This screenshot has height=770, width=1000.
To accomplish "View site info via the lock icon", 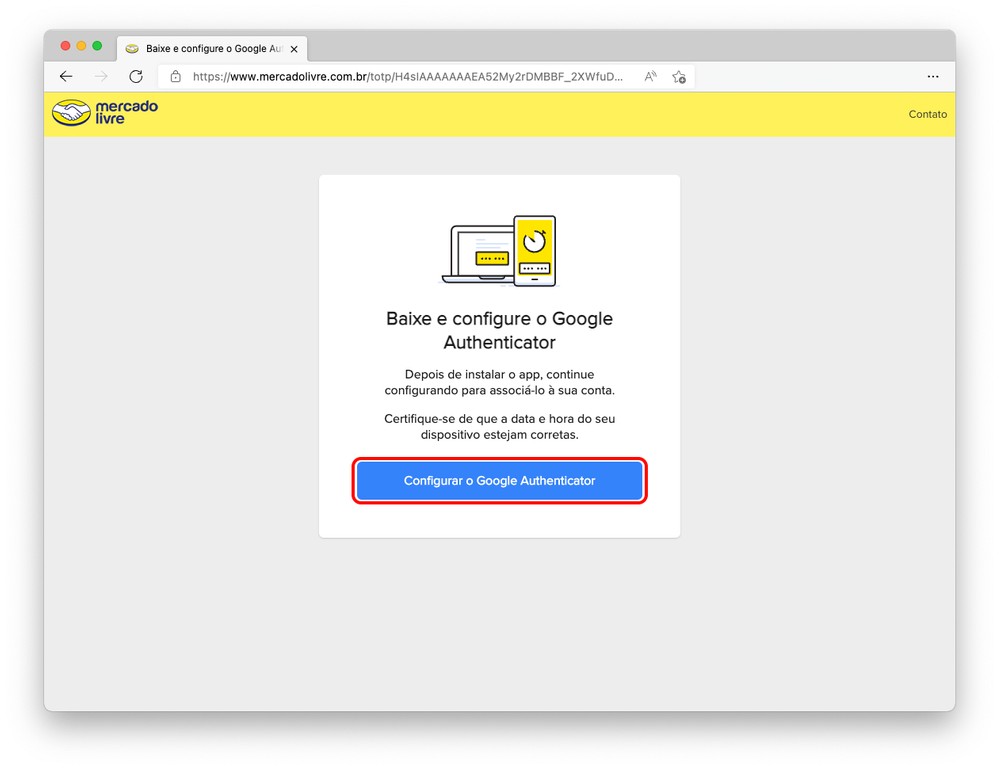I will [176, 77].
